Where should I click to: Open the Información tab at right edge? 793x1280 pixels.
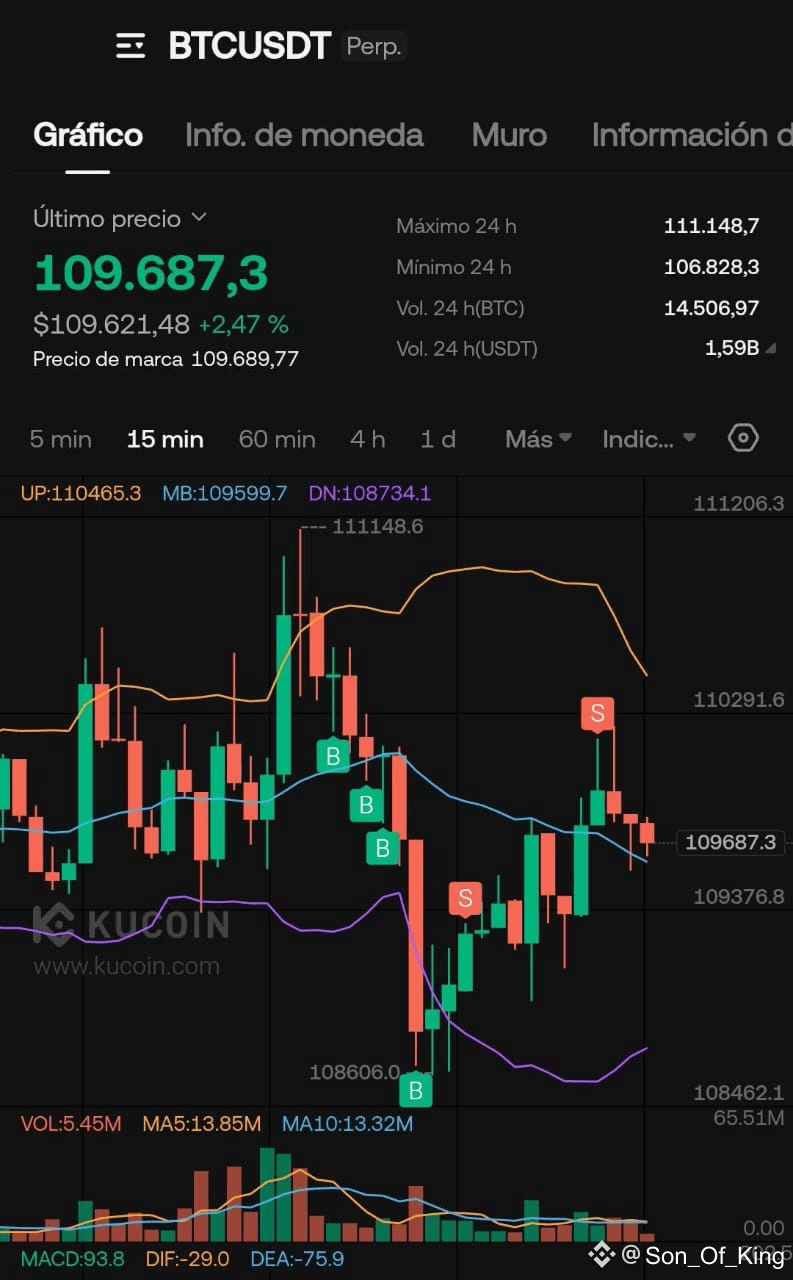pyautogui.click(x=692, y=135)
